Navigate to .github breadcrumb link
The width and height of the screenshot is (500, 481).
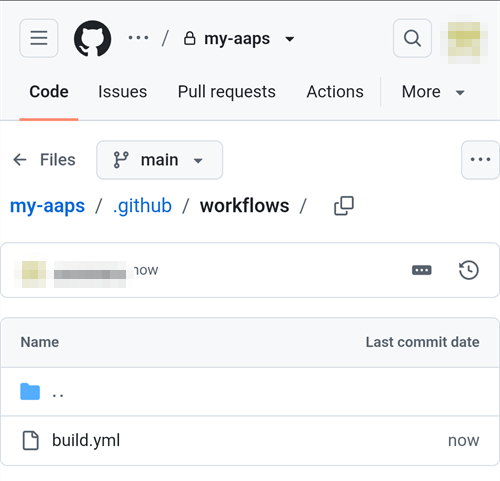(x=142, y=206)
